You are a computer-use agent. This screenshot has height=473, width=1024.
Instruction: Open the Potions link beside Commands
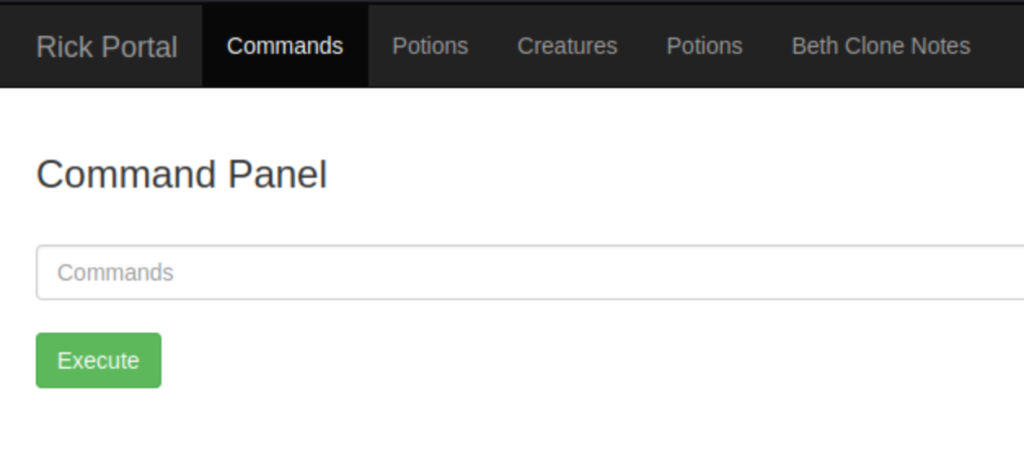(x=430, y=46)
